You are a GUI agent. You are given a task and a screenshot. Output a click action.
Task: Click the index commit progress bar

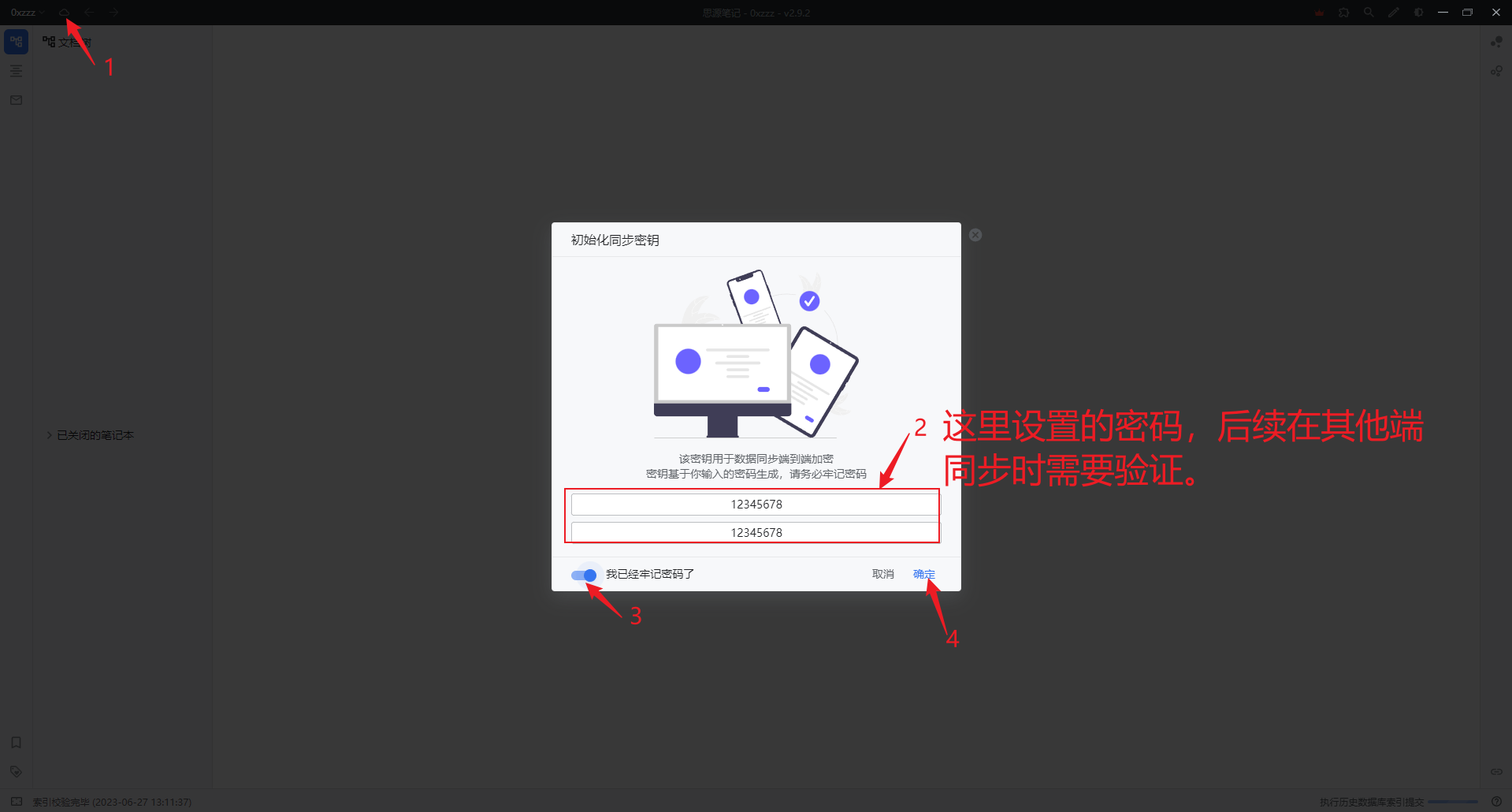click(x=1453, y=803)
